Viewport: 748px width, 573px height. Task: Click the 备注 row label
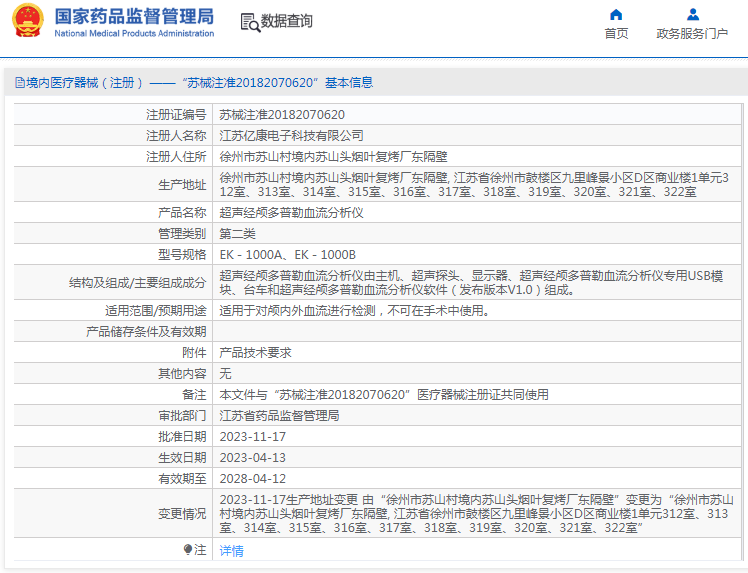(194, 395)
